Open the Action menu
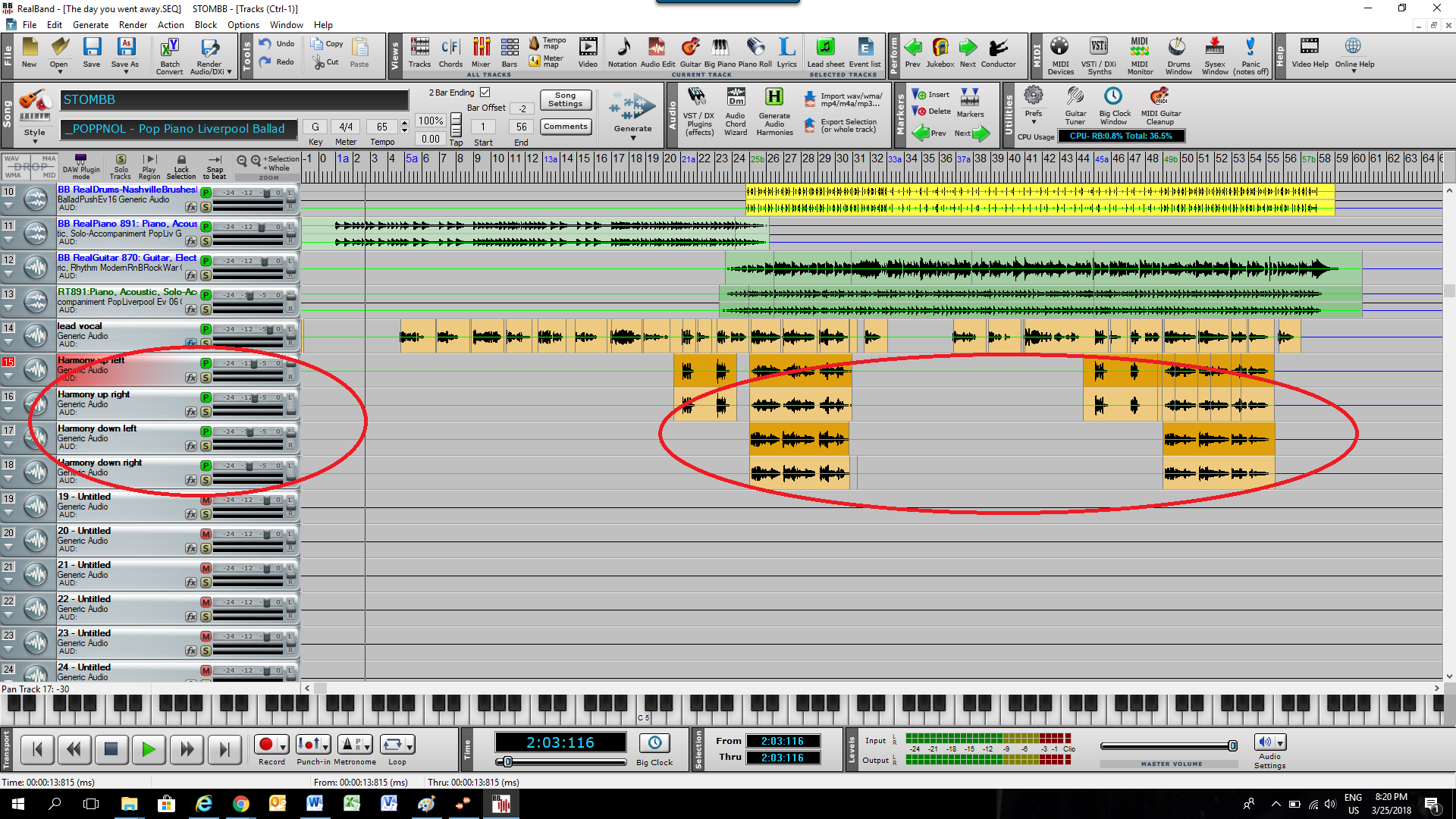The width and height of the screenshot is (1456, 819). tap(171, 24)
